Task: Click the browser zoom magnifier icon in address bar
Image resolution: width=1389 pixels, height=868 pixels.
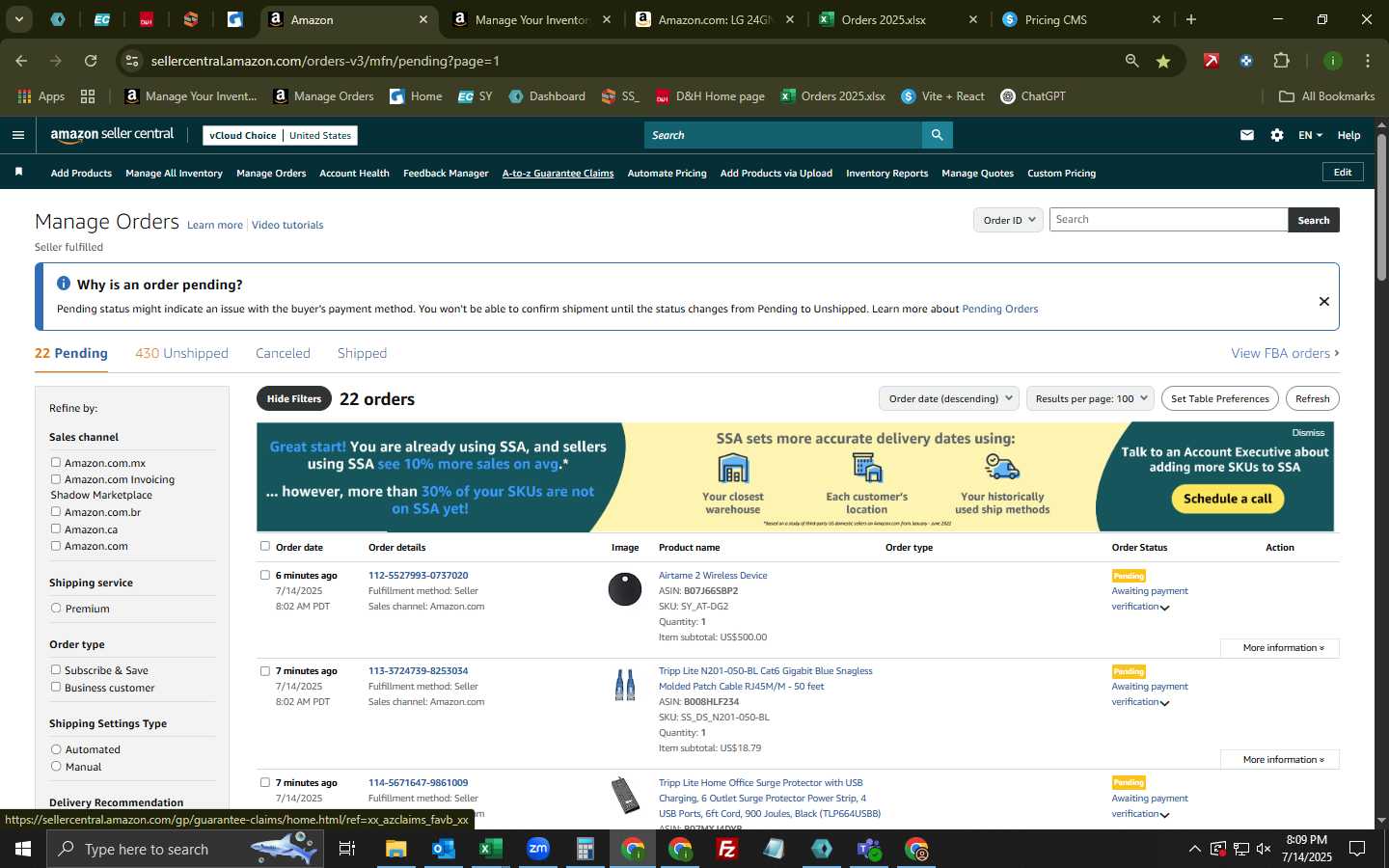Action: (1131, 61)
